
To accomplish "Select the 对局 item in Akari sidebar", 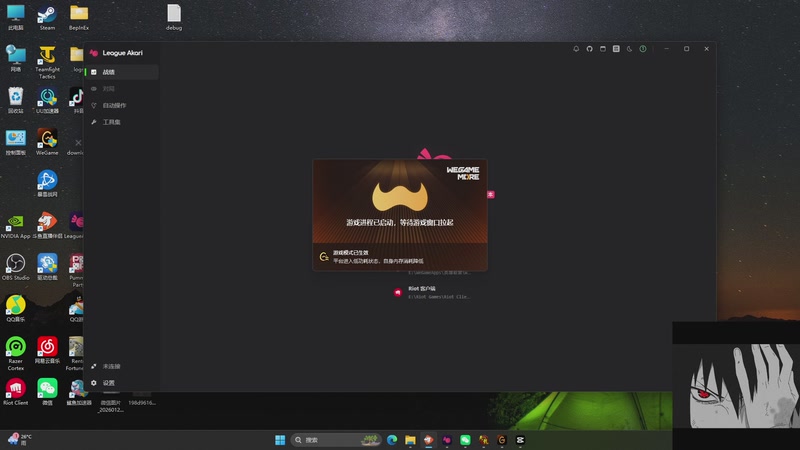I will point(122,89).
